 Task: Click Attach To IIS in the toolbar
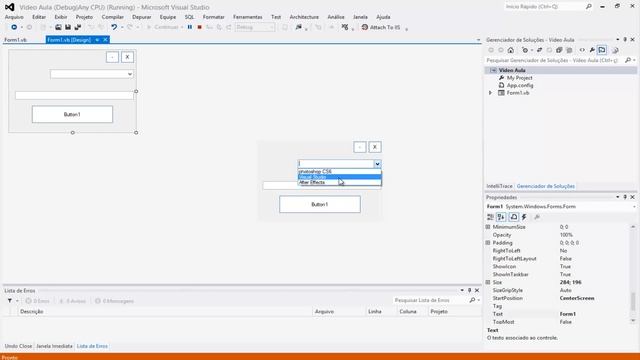pos(380,27)
